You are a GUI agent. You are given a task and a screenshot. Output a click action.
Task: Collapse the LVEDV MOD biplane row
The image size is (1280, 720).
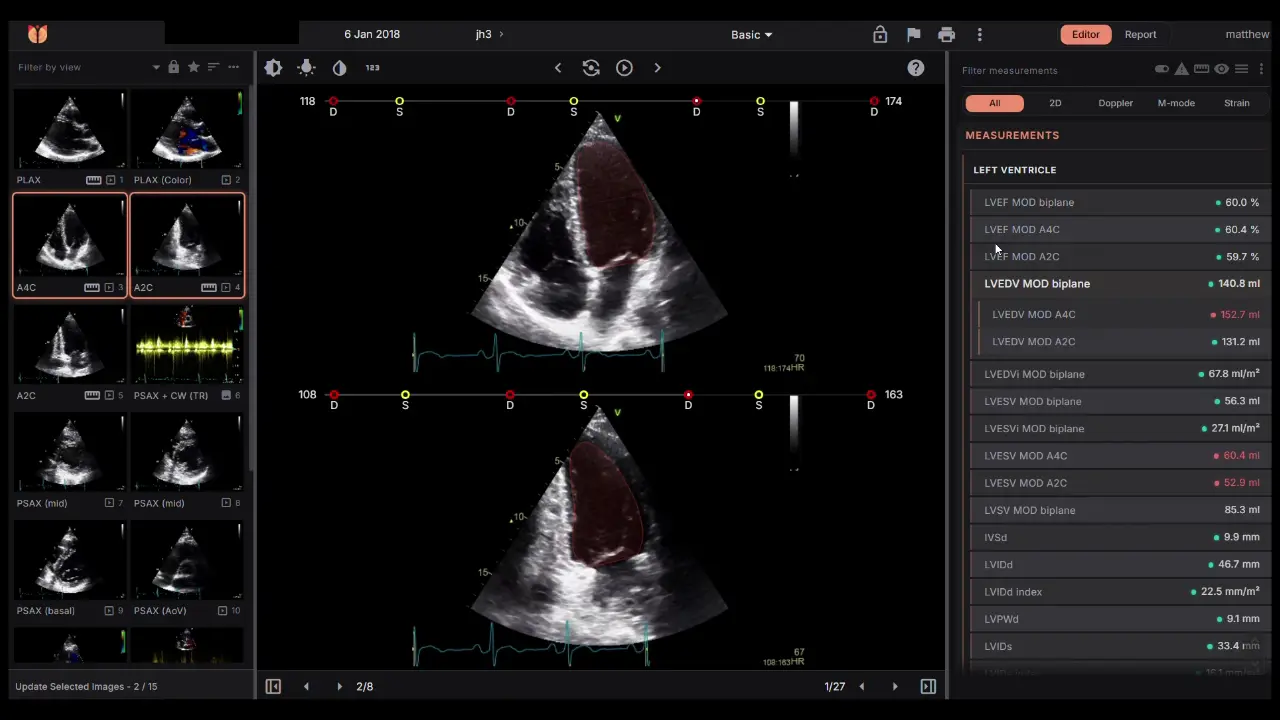click(x=1036, y=284)
